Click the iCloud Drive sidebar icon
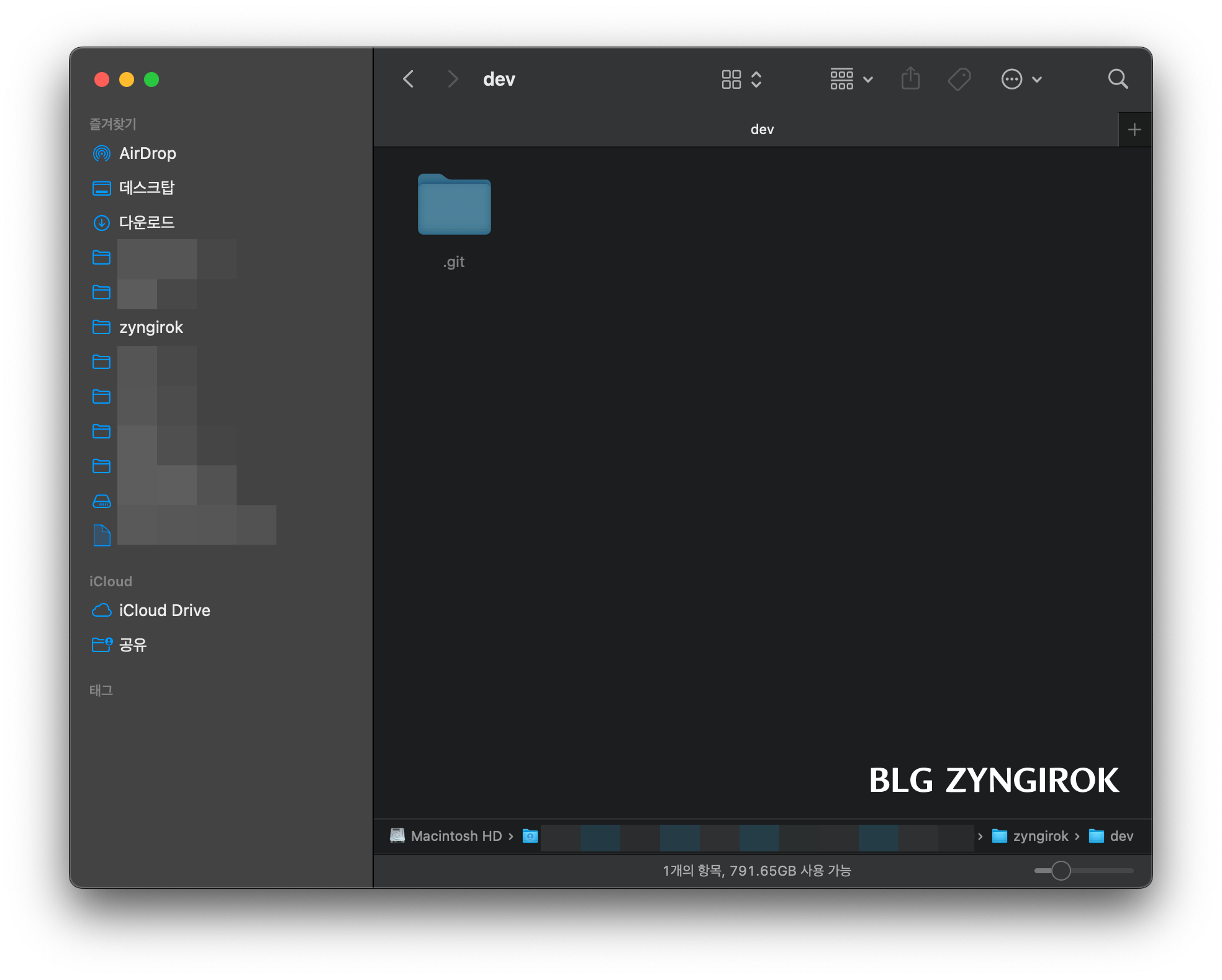This screenshot has width=1222, height=980. click(103, 610)
